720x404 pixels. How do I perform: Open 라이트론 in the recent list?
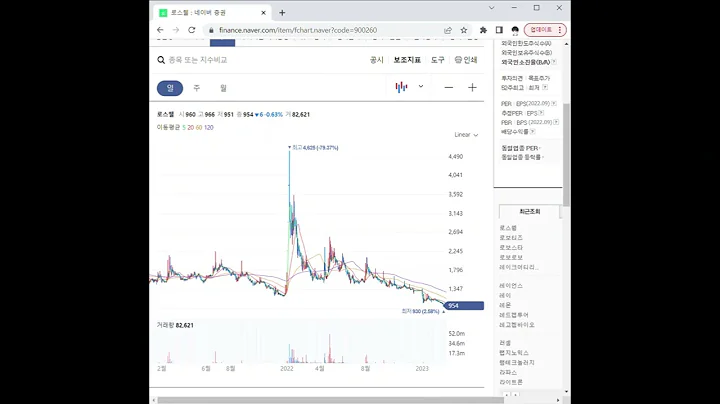pos(511,382)
